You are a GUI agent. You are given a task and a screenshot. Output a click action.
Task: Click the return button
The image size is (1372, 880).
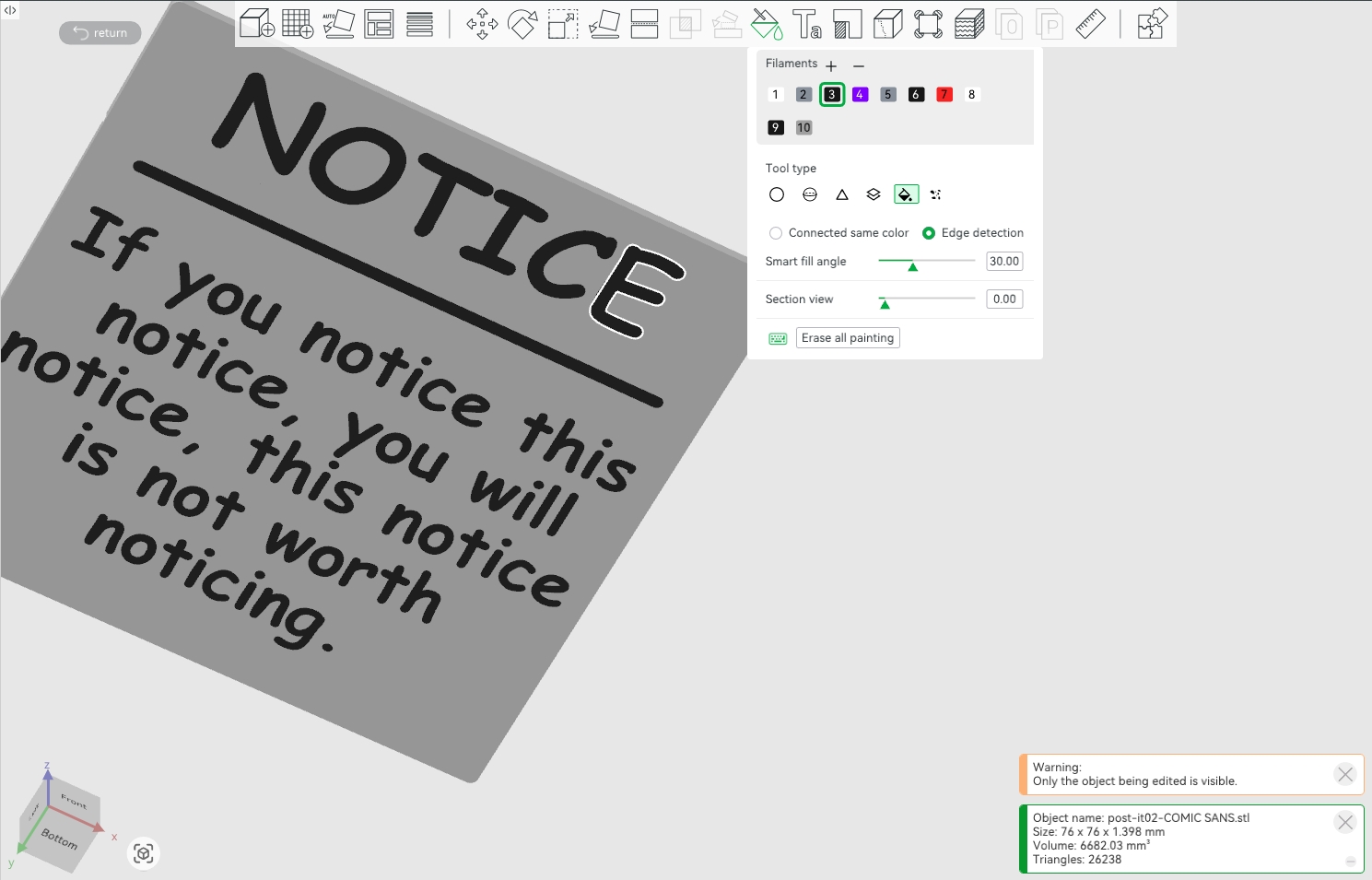pos(100,33)
